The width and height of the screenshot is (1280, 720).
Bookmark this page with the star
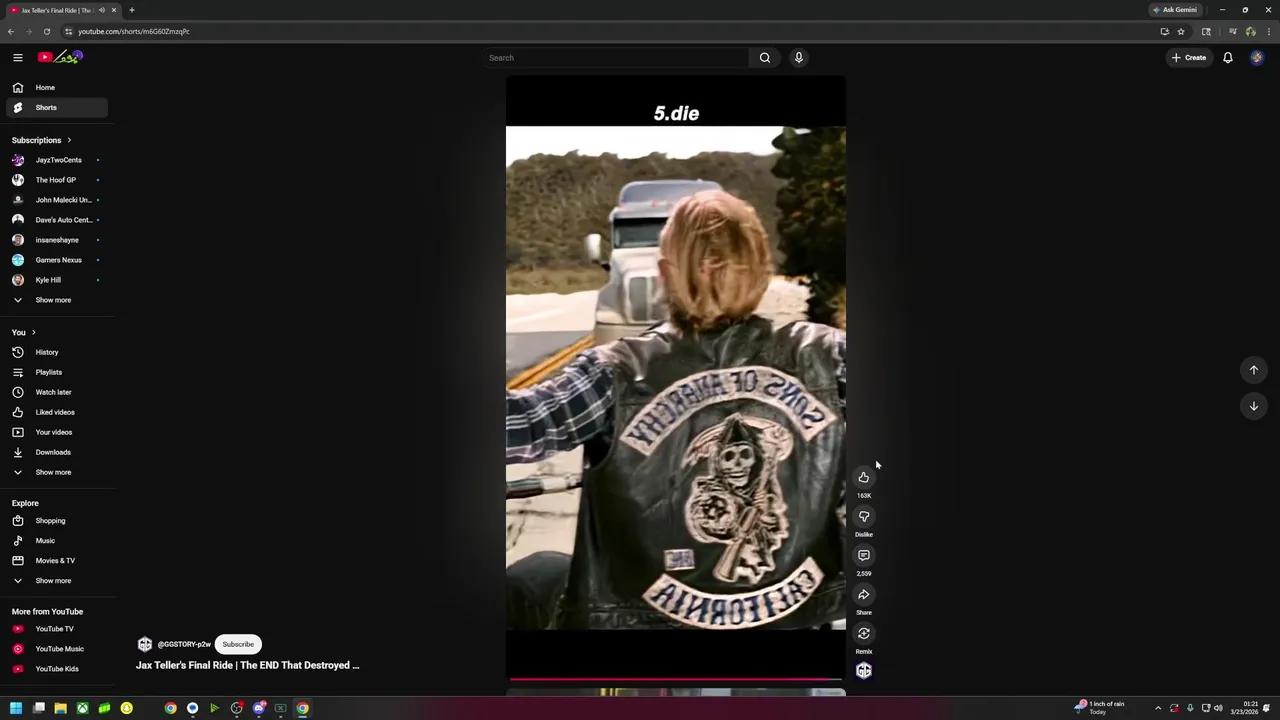[x=1181, y=31]
